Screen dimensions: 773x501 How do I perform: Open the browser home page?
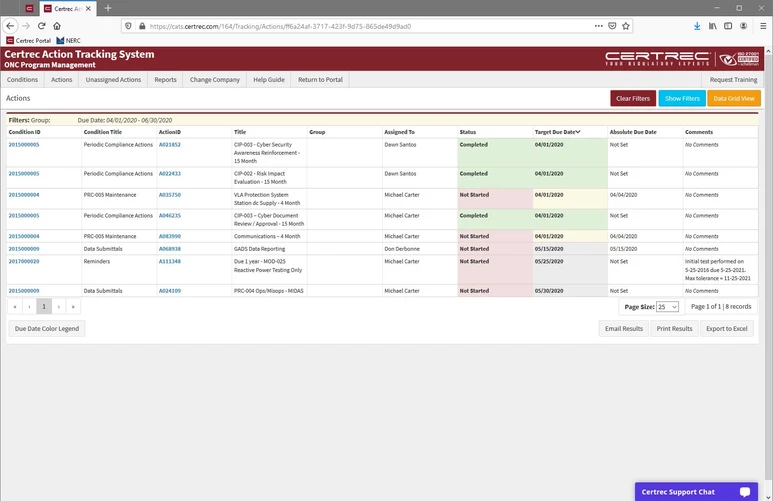point(57,26)
